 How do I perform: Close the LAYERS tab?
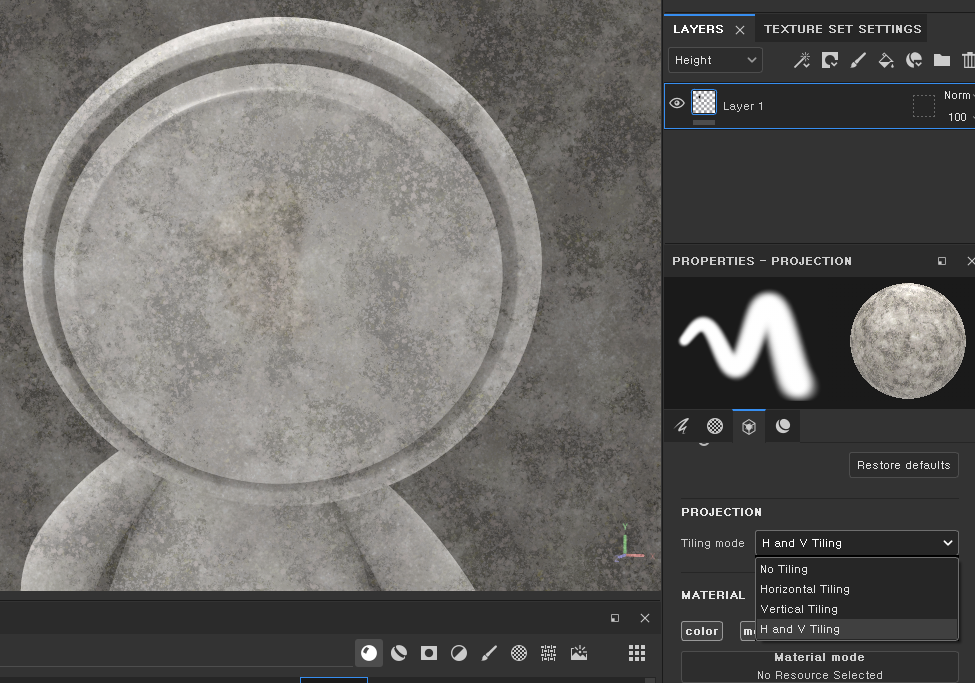740,30
